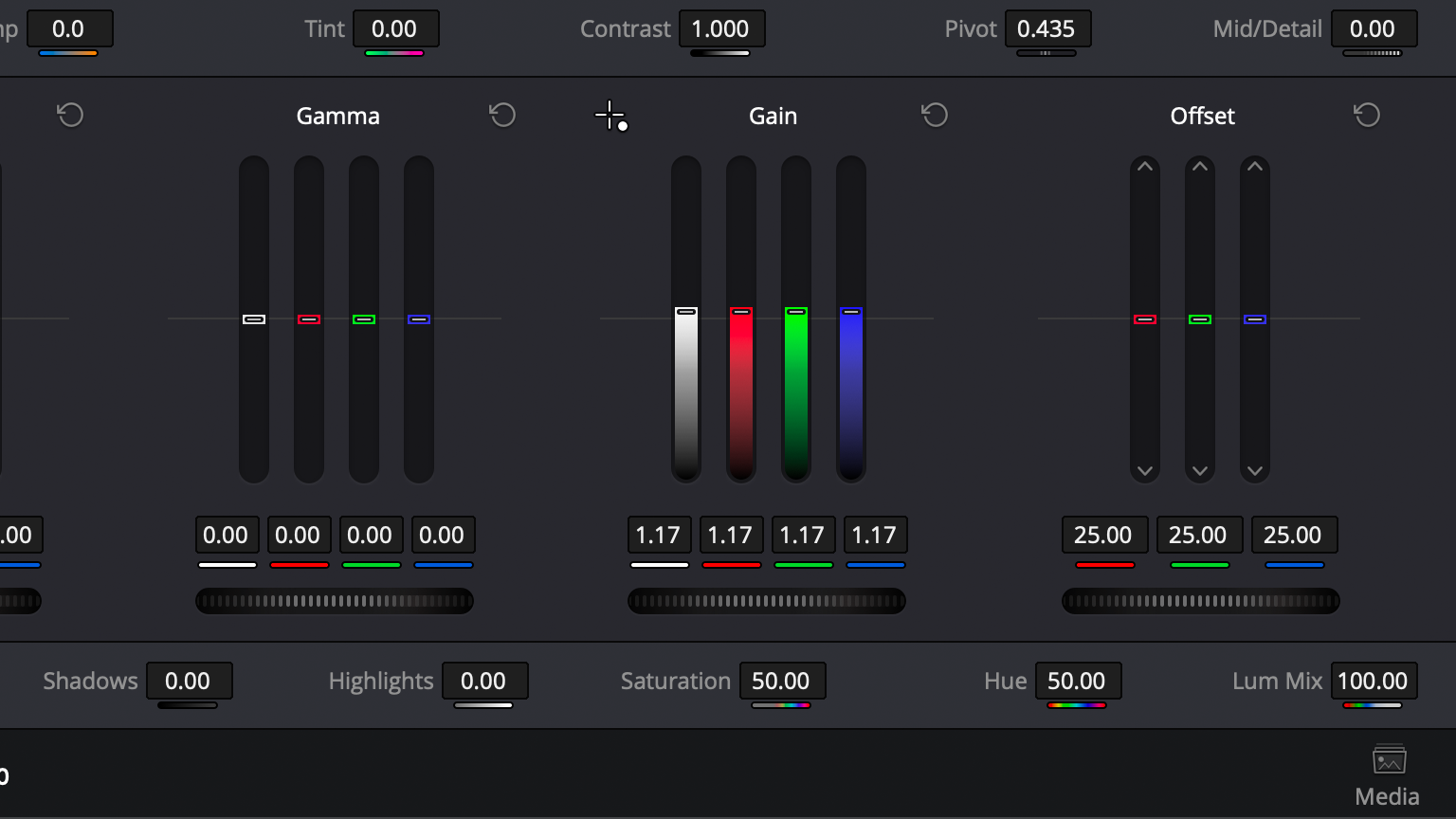Select the Contrast value field
This screenshot has height=819, width=1456.
pyautogui.click(x=720, y=29)
